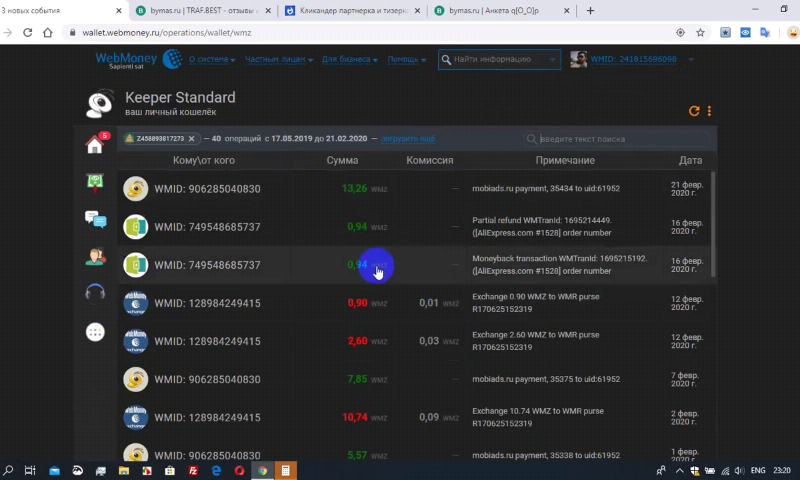This screenshot has height=480, width=800.
Task: Click the "загрузить ещё" link
Action: click(x=409, y=139)
